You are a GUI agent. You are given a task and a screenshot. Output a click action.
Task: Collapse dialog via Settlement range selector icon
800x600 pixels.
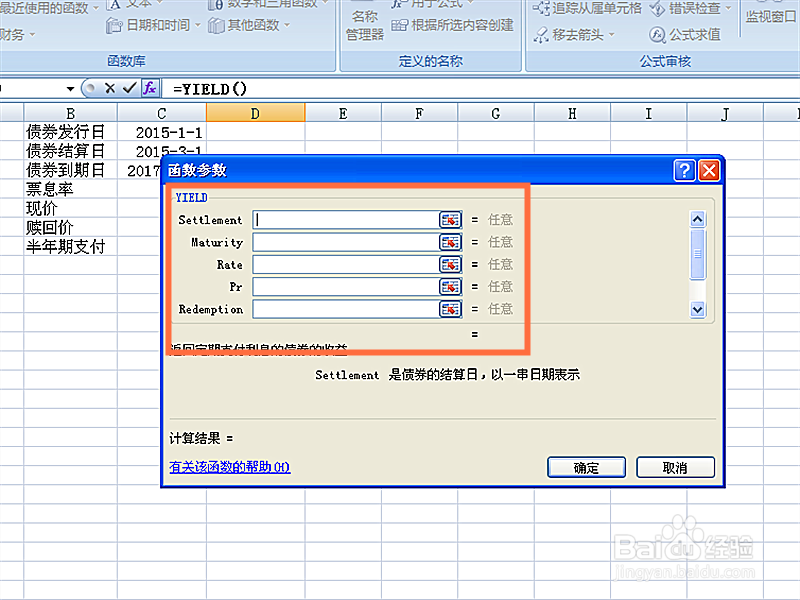450,220
